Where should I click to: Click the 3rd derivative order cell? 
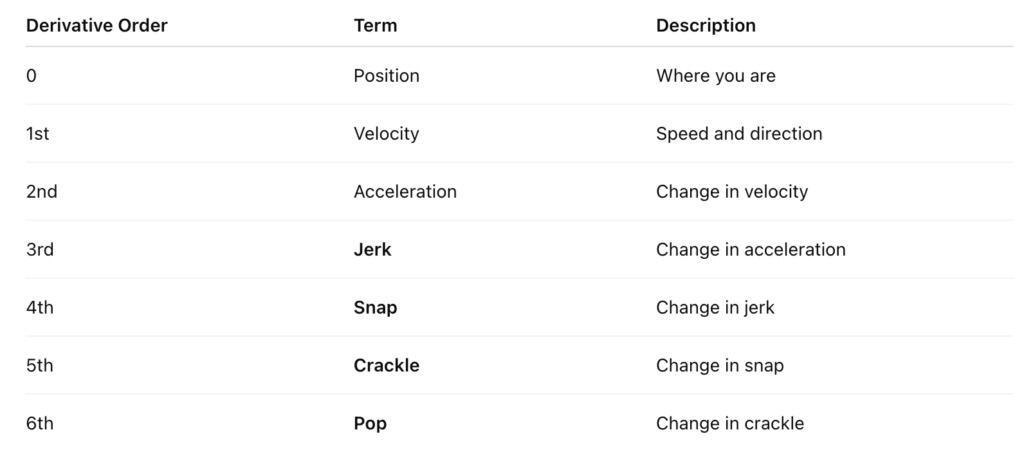(x=39, y=250)
